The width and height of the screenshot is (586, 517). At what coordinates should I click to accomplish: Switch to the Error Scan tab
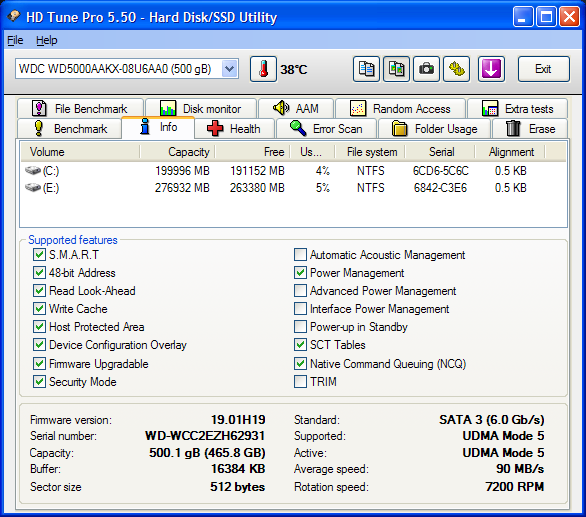click(326, 129)
